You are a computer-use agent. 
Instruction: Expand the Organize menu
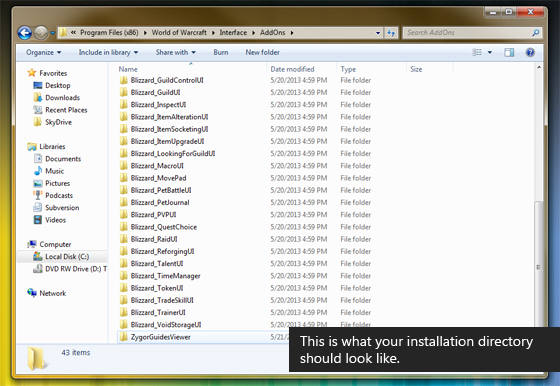[43, 52]
